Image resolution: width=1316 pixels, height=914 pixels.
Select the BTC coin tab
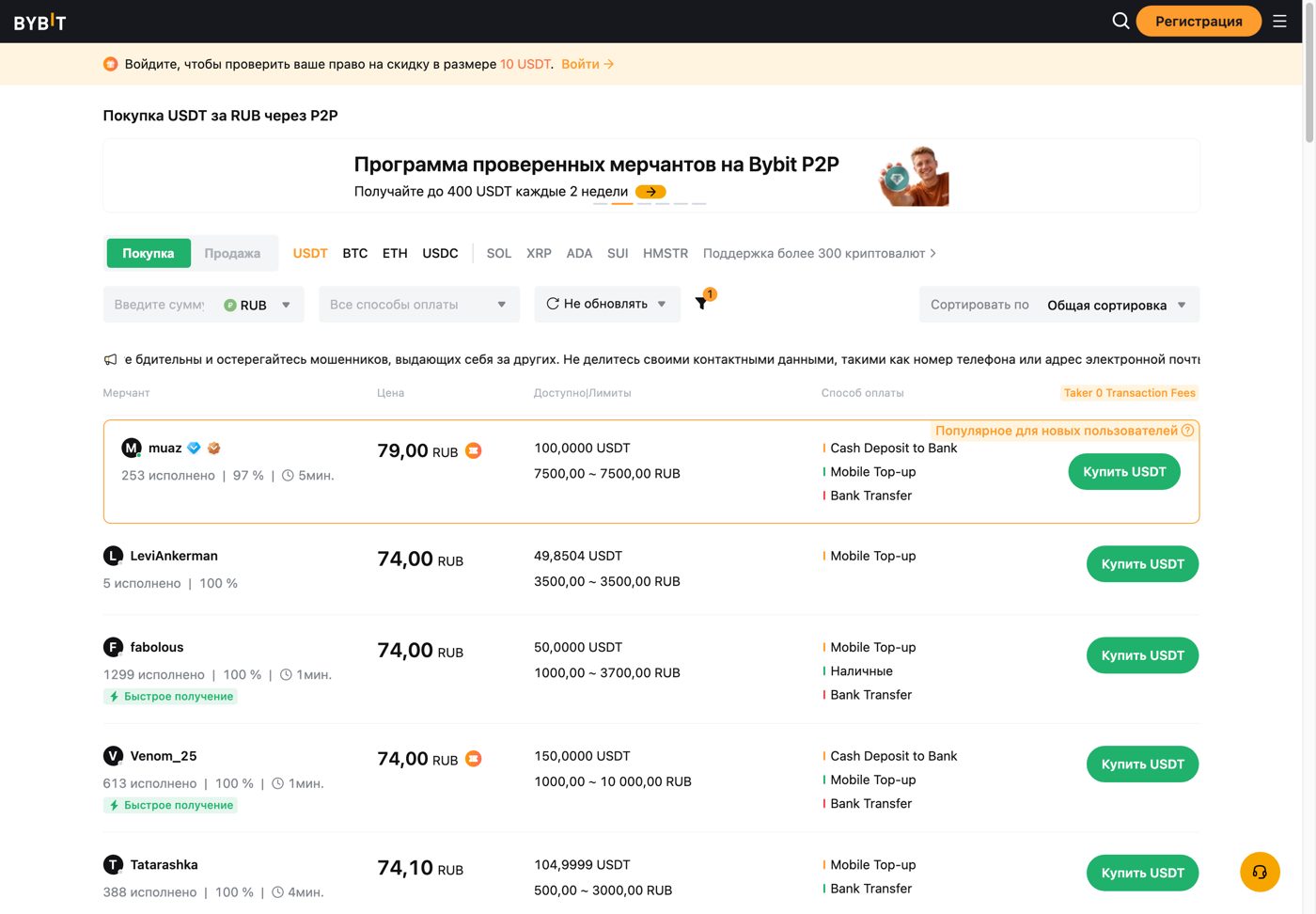pos(355,253)
